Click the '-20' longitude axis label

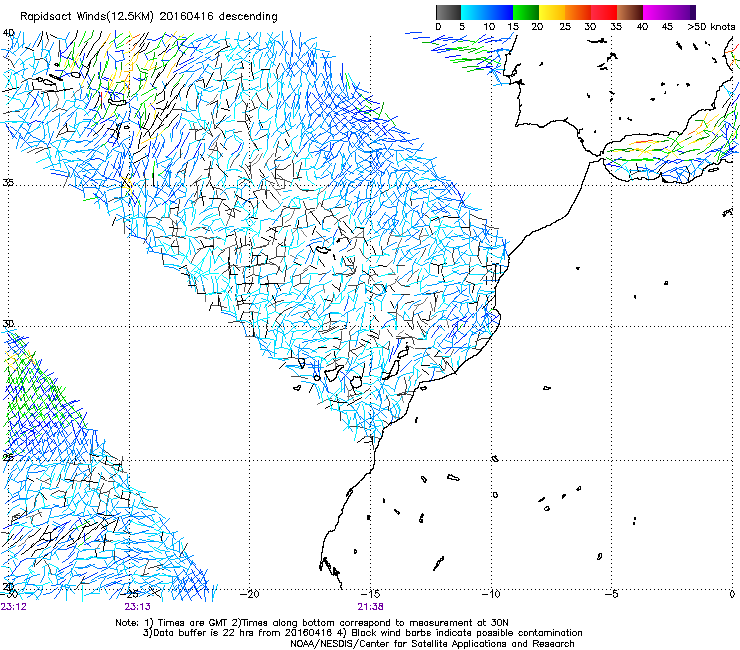click(250, 594)
